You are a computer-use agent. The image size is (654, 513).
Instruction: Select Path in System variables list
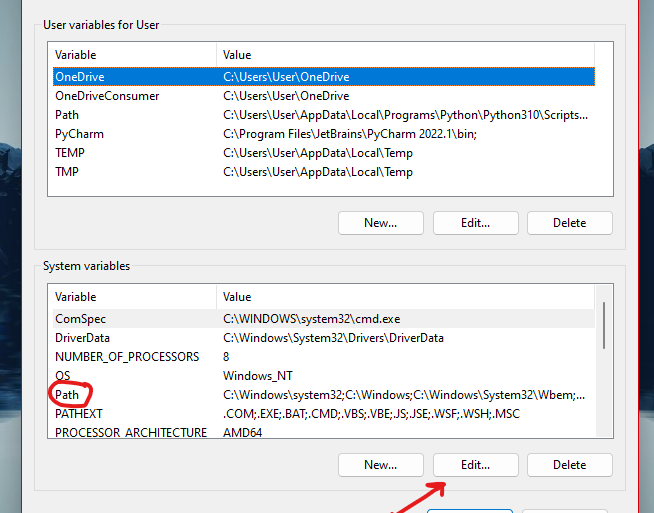tap(324, 395)
